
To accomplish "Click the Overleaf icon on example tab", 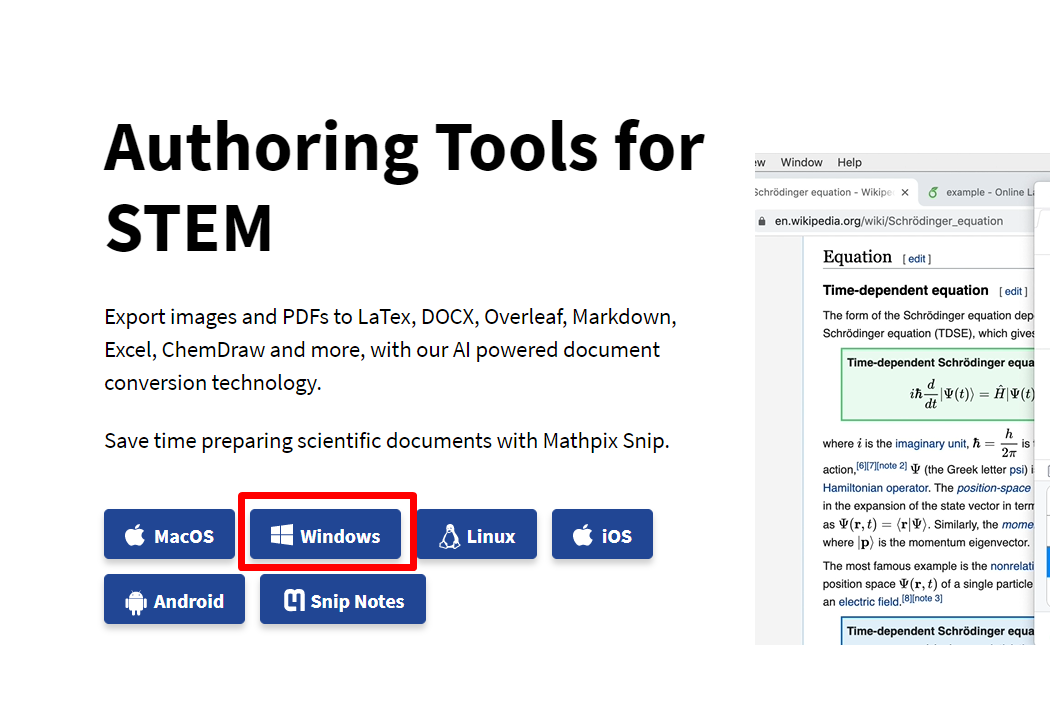I will (933, 192).
